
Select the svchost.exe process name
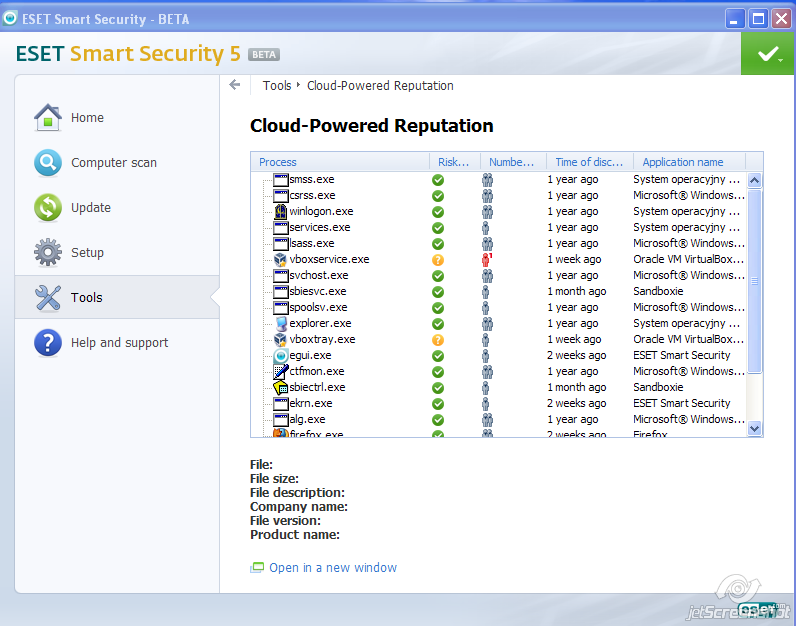319,275
